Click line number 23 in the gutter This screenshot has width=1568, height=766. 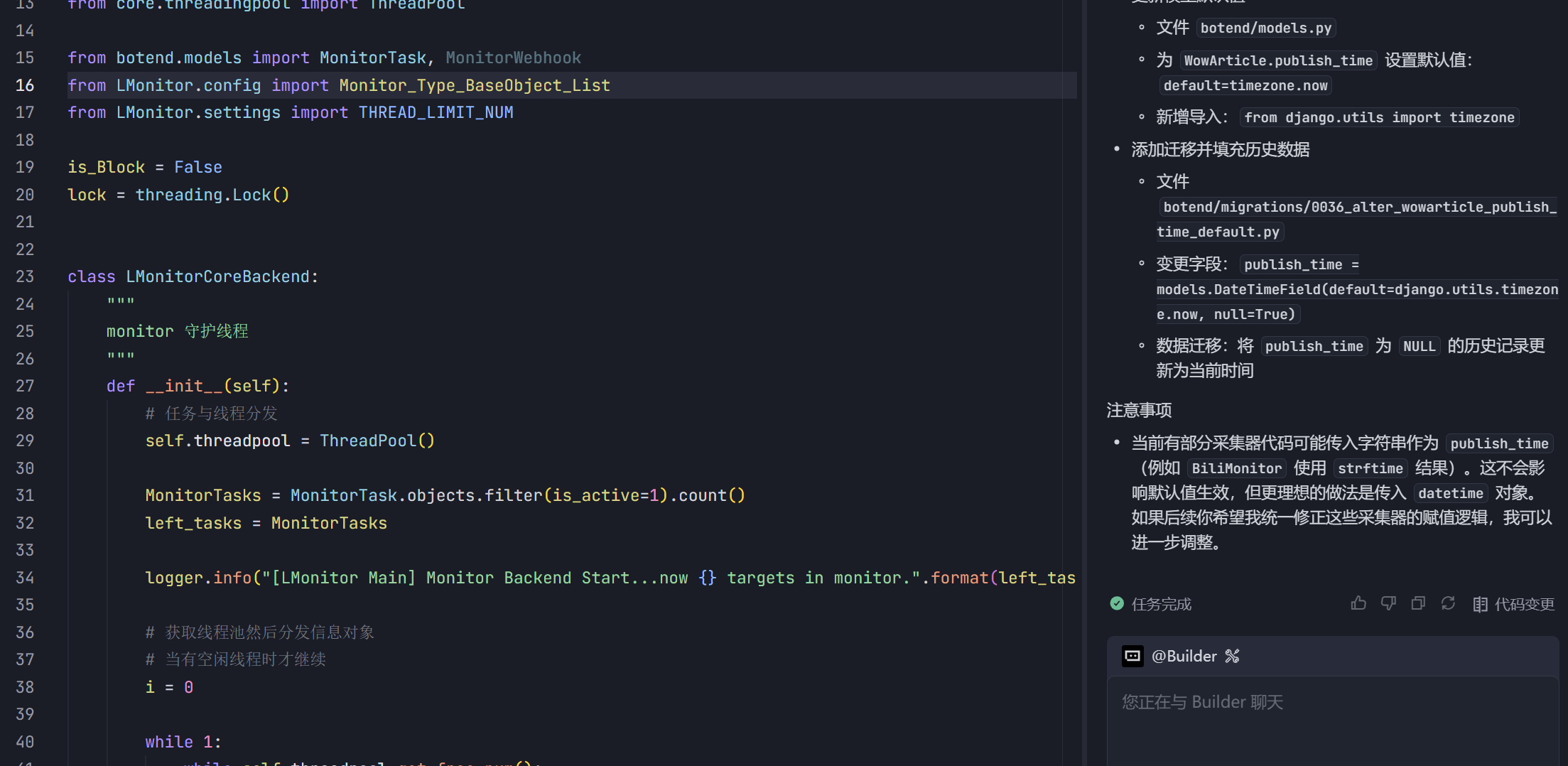(25, 276)
